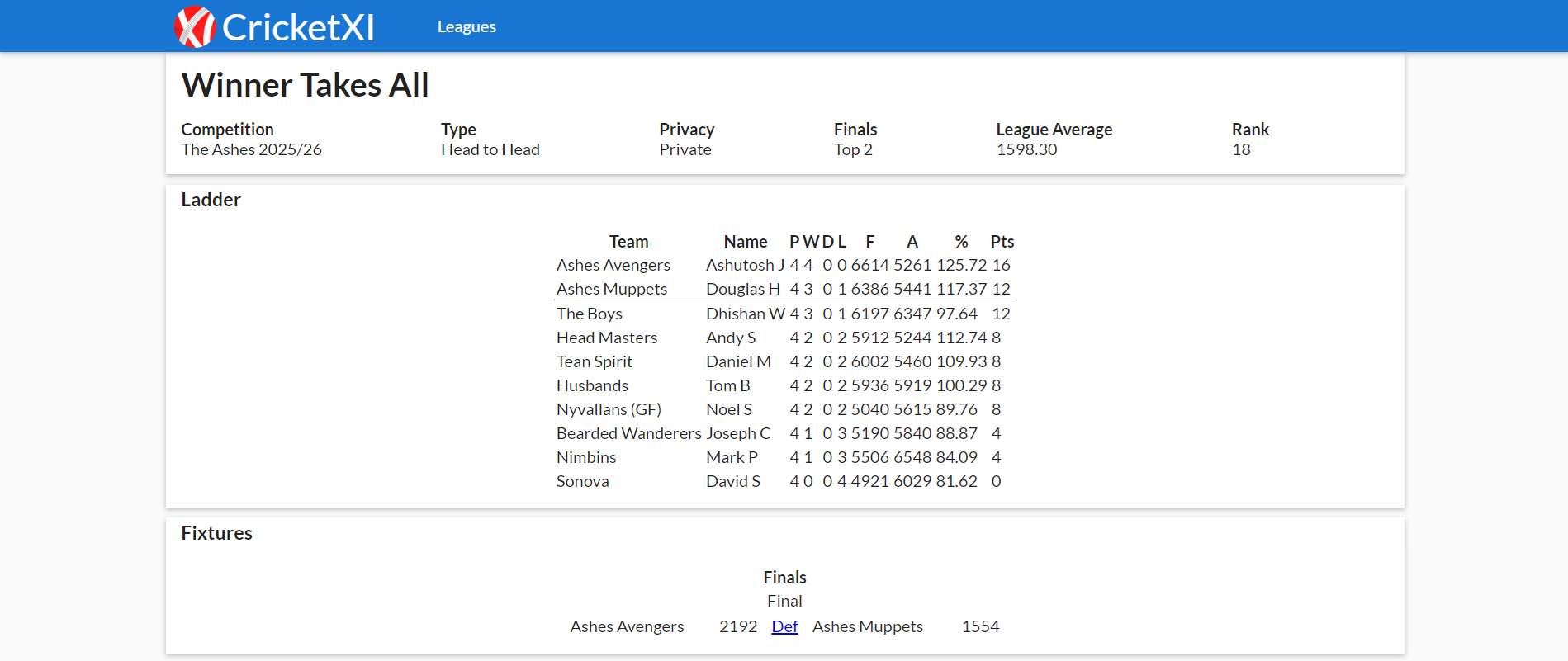Viewport: 1568px width, 661px height.
Task: Click Bearded Wanderers team name
Action: coord(628,433)
